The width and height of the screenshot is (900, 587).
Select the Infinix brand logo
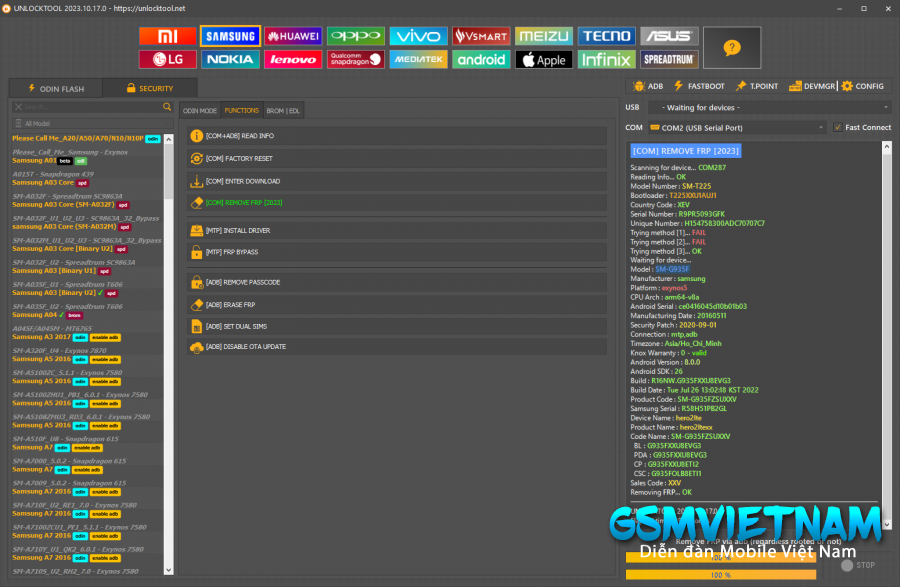pos(607,59)
